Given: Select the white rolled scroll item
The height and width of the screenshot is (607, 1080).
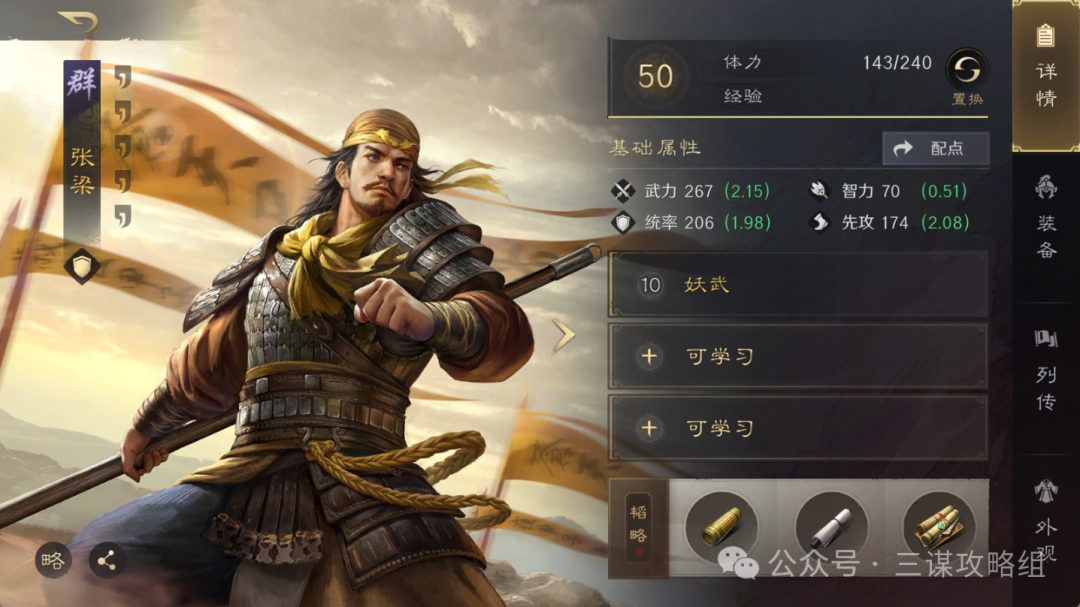Looking at the screenshot, I should (831, 527).
